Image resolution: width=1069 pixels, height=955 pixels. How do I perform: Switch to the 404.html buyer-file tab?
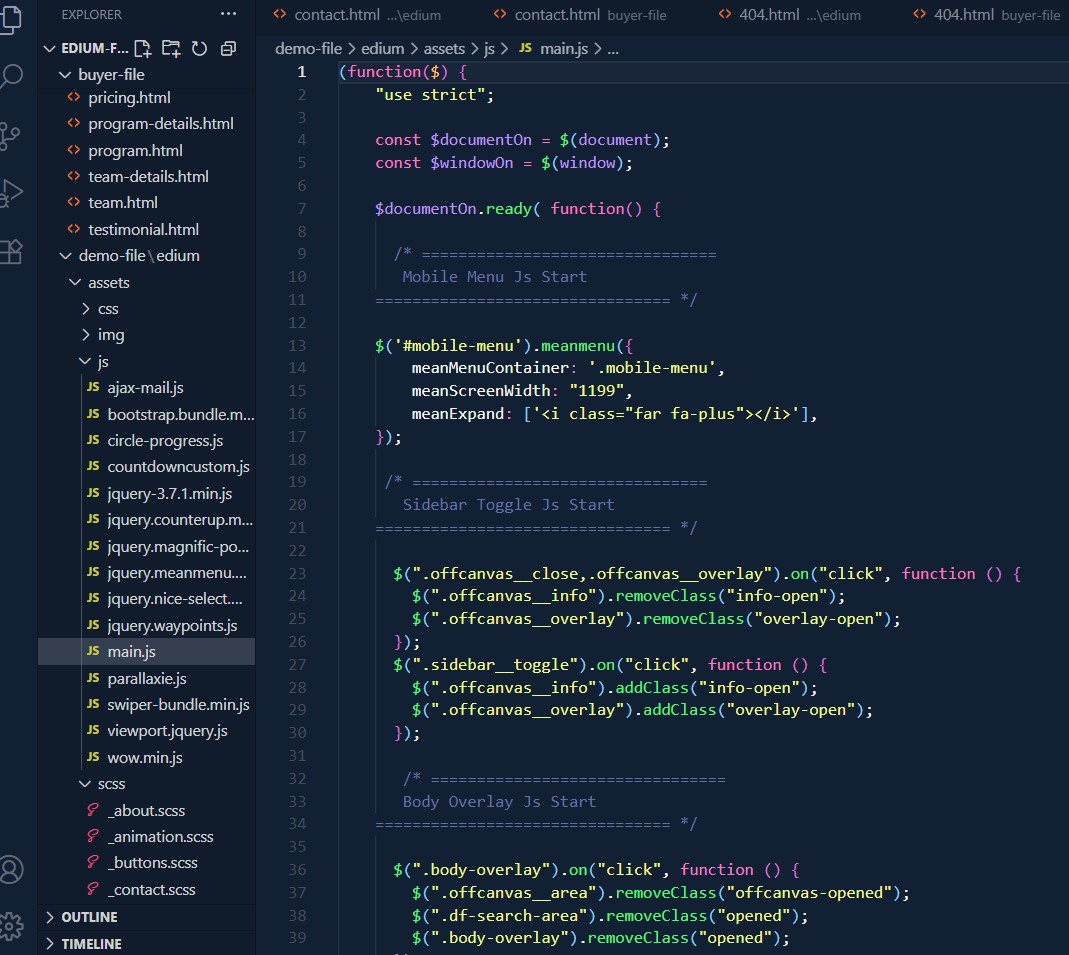pyautogui.click(x=986, y=15)
